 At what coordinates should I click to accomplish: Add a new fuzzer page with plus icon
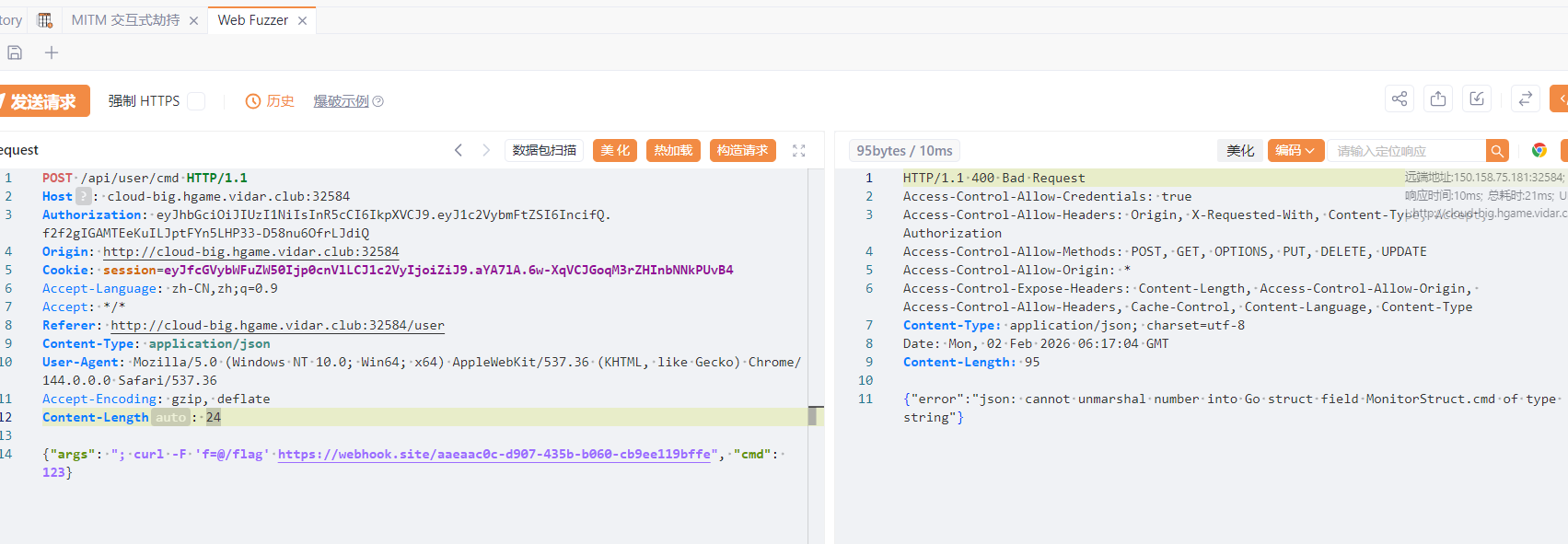pos(52,52)
